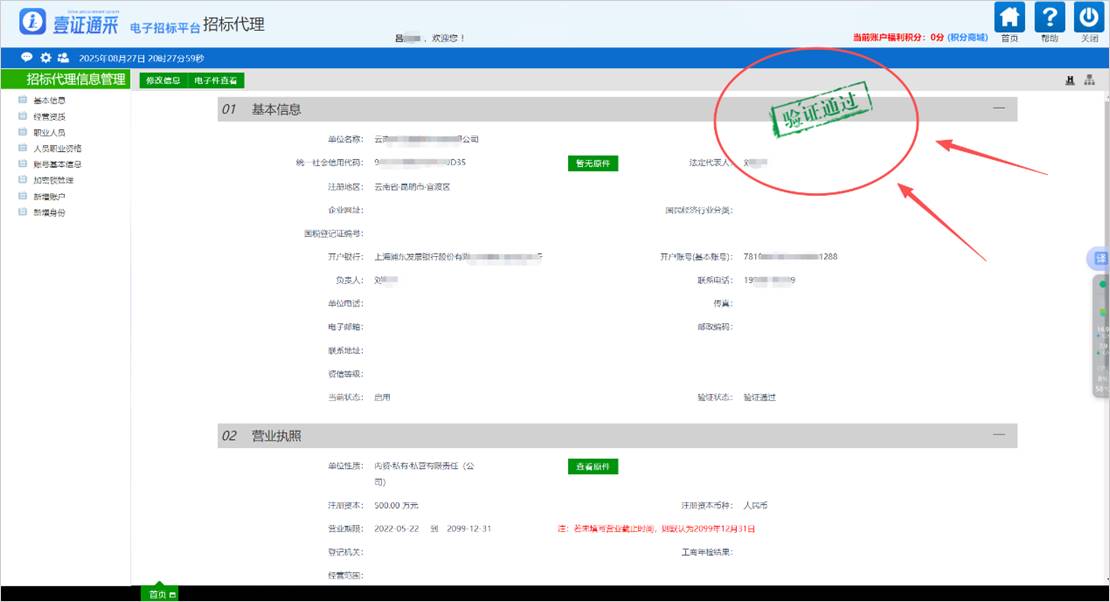Click the 电子件查看 button
The width and height of the screenshot is (1110, 602).
pyautogui.click(x=216, y=80)
